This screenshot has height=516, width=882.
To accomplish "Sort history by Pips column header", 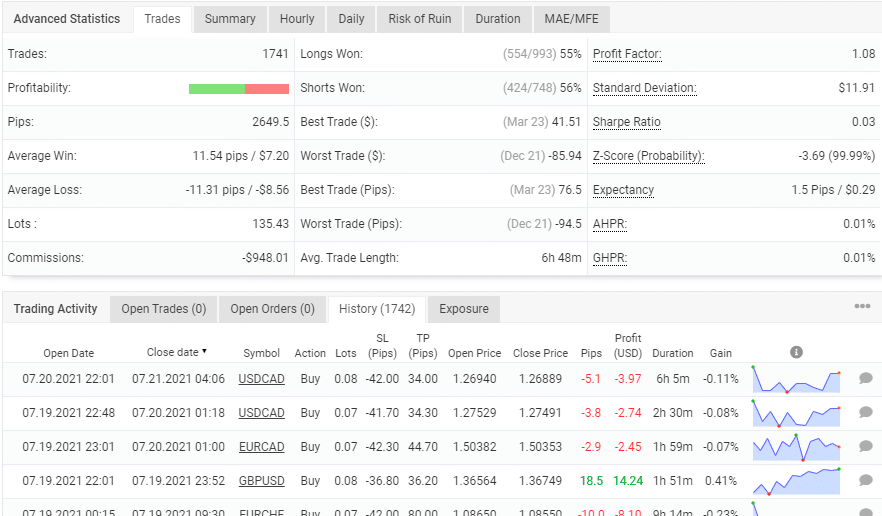I will pyautogui.click(x=591, y=353).
